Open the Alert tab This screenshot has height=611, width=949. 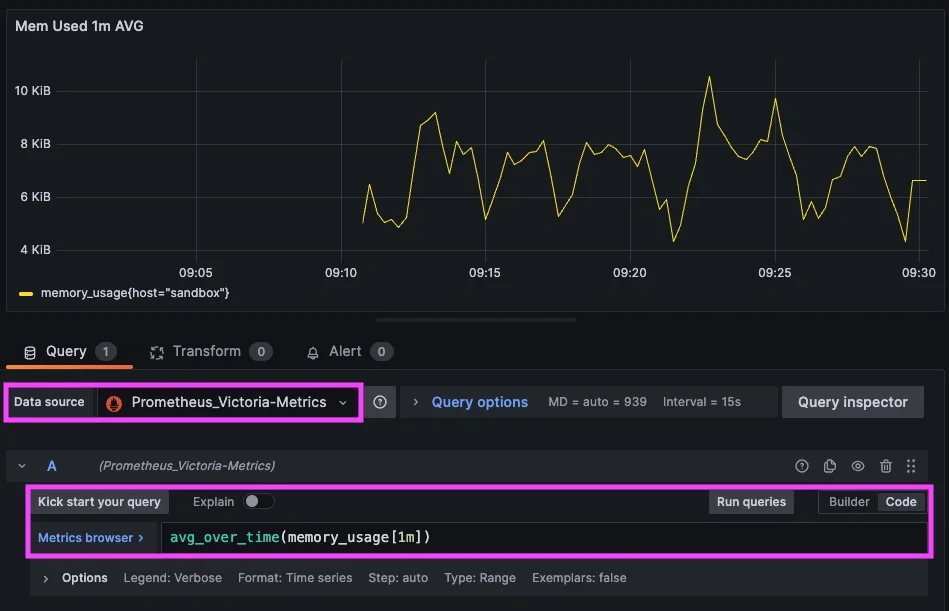(347, 351)
